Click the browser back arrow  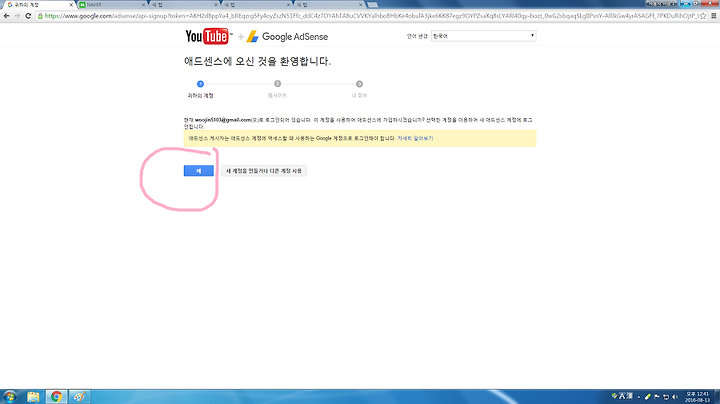pos(6,16)
